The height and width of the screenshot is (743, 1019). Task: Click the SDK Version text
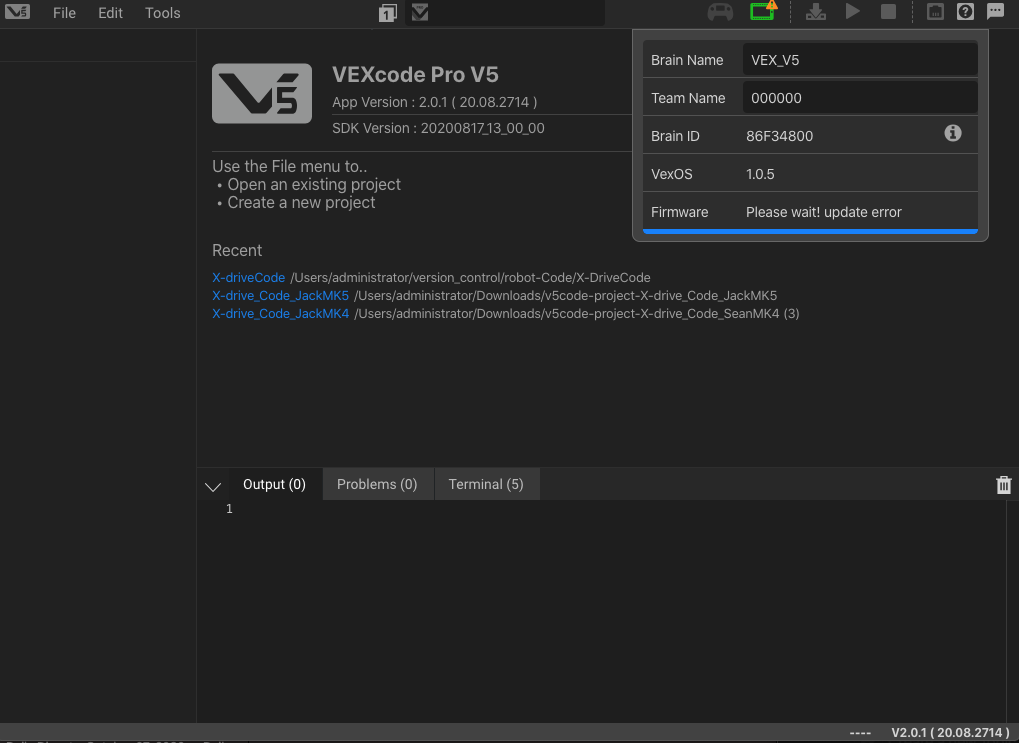click(x=438, y=128)
